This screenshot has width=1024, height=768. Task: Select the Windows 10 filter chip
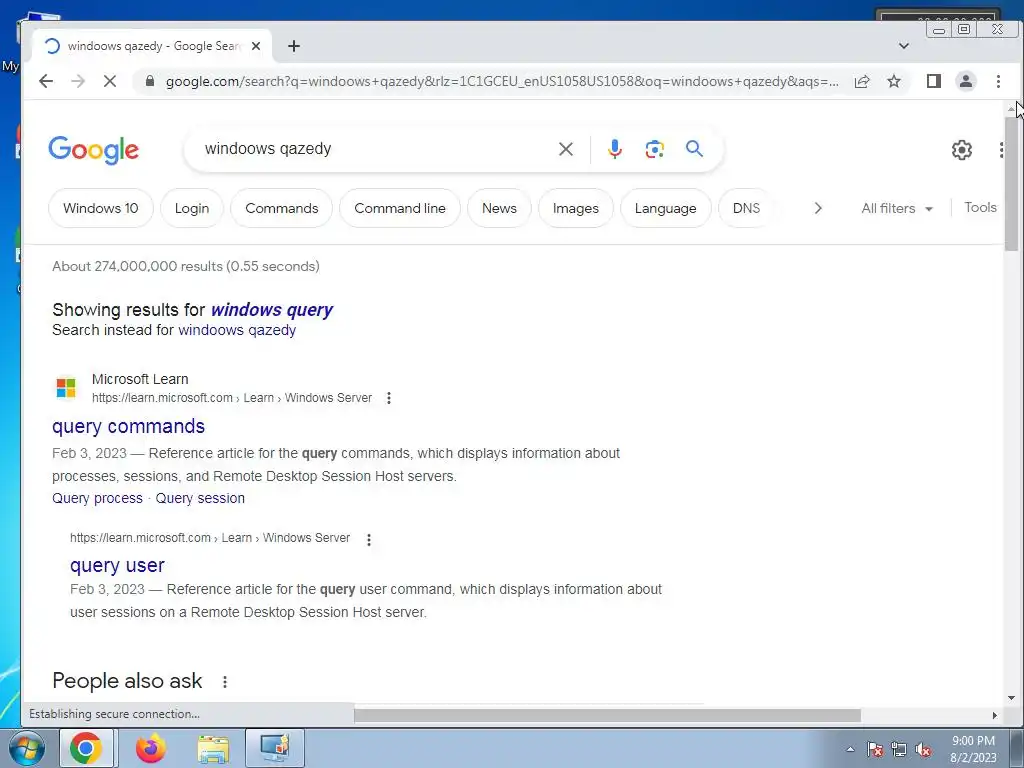point(101,208)
